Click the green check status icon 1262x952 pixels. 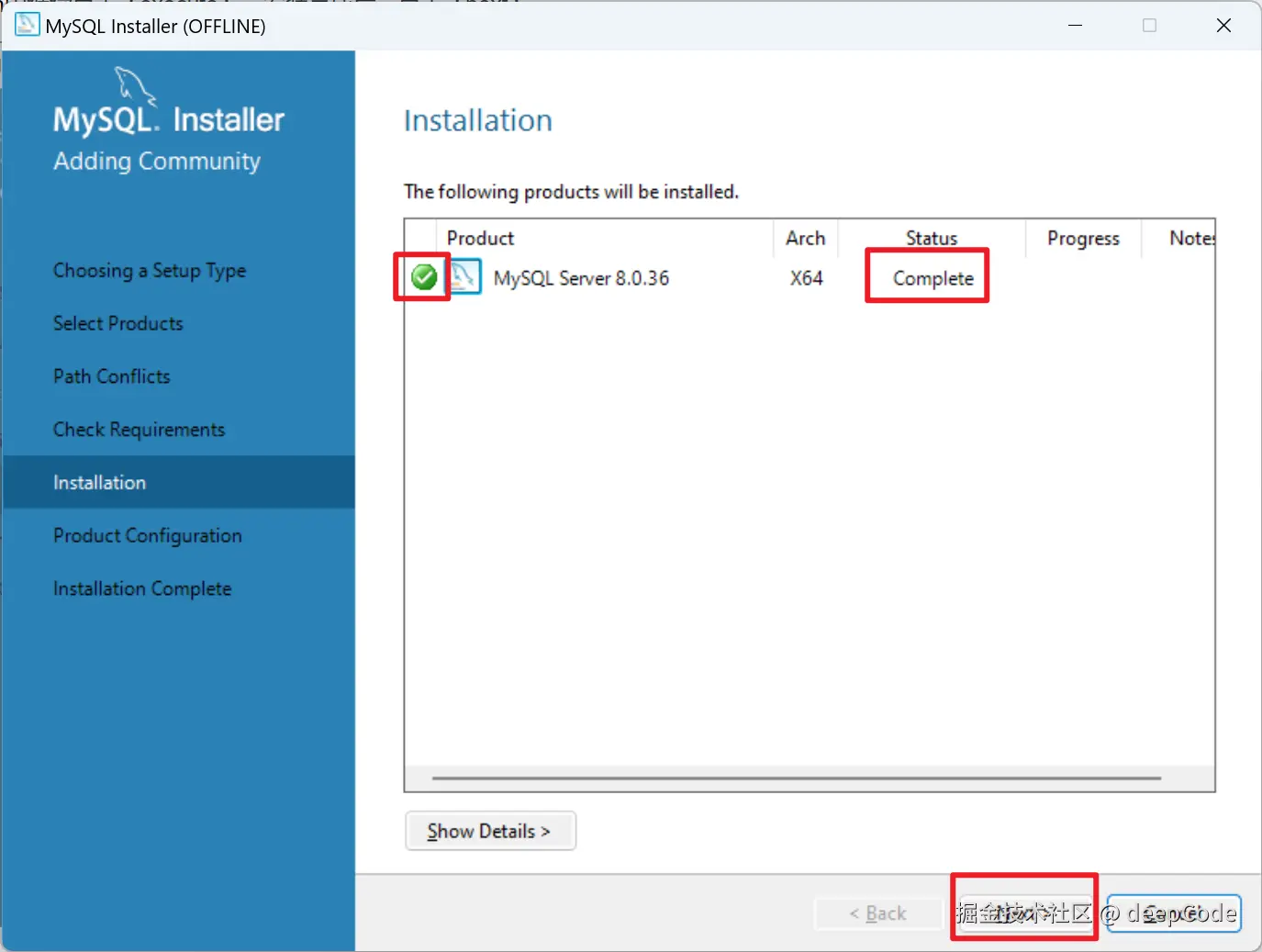point(424,276)
